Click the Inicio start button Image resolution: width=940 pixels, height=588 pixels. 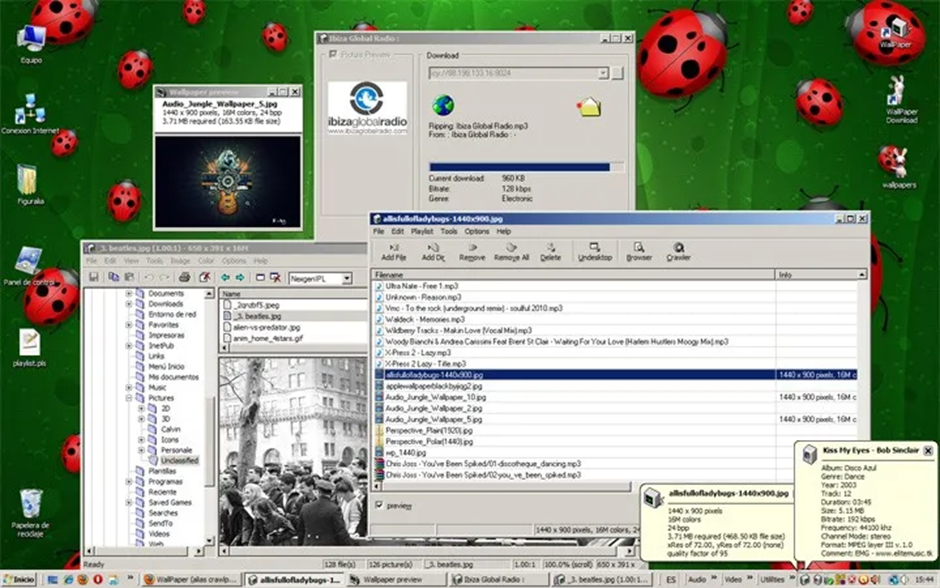[18, 579]
